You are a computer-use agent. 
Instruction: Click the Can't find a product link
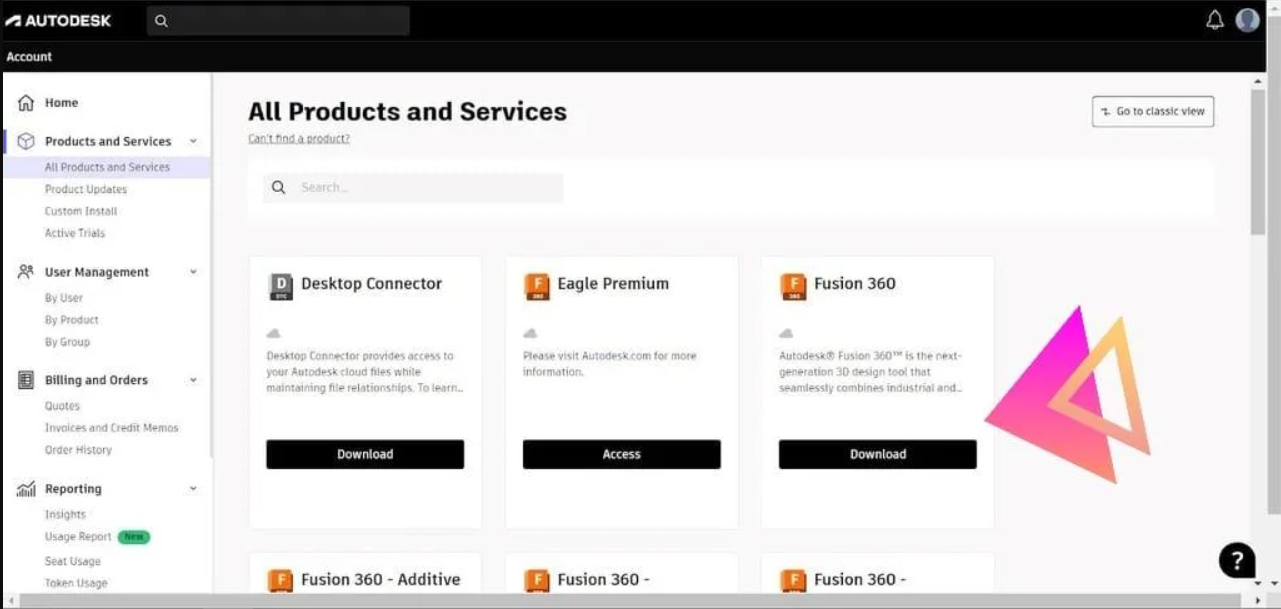(299, 139)
